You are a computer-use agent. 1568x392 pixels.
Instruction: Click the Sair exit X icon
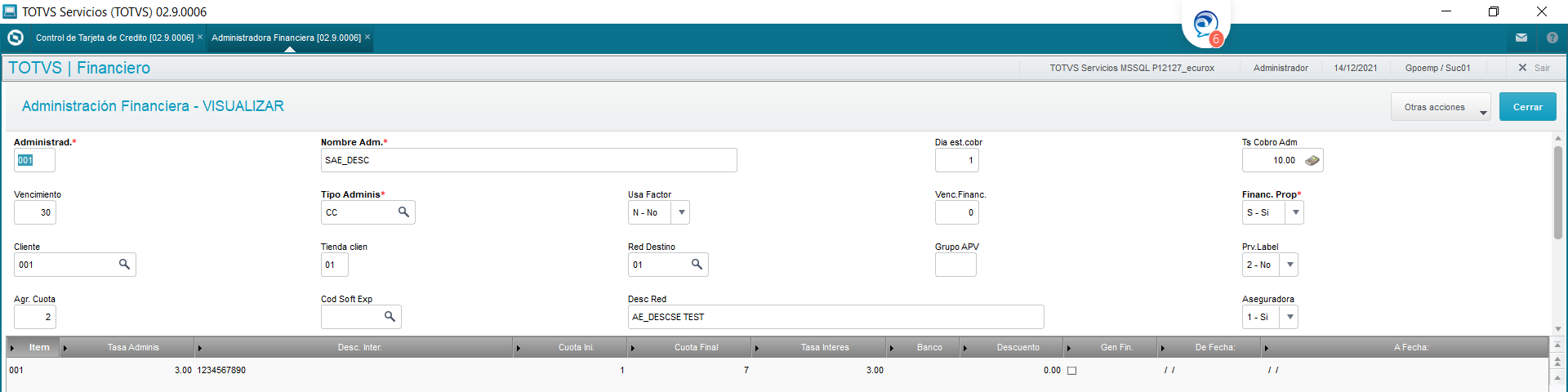(x=1522, y=68)
